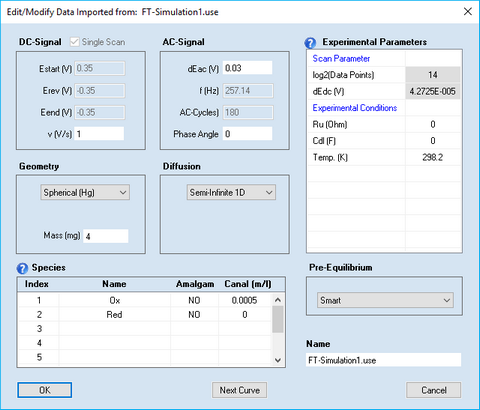Viewport: 480px width, 410px height.
Task: Open help for Experimental Parameters
Action: coord(310,43)
